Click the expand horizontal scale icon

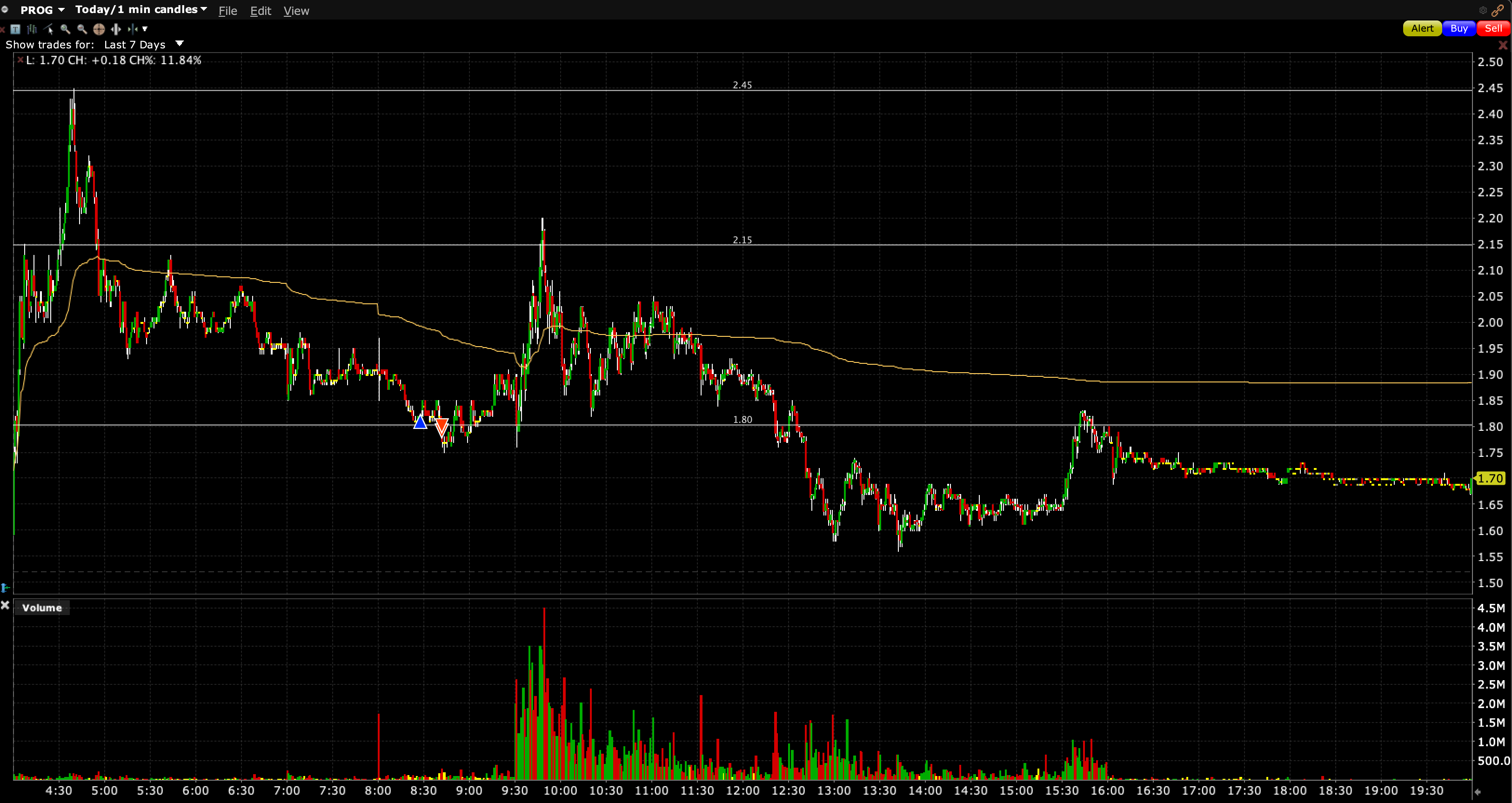(x=116, y=29)
